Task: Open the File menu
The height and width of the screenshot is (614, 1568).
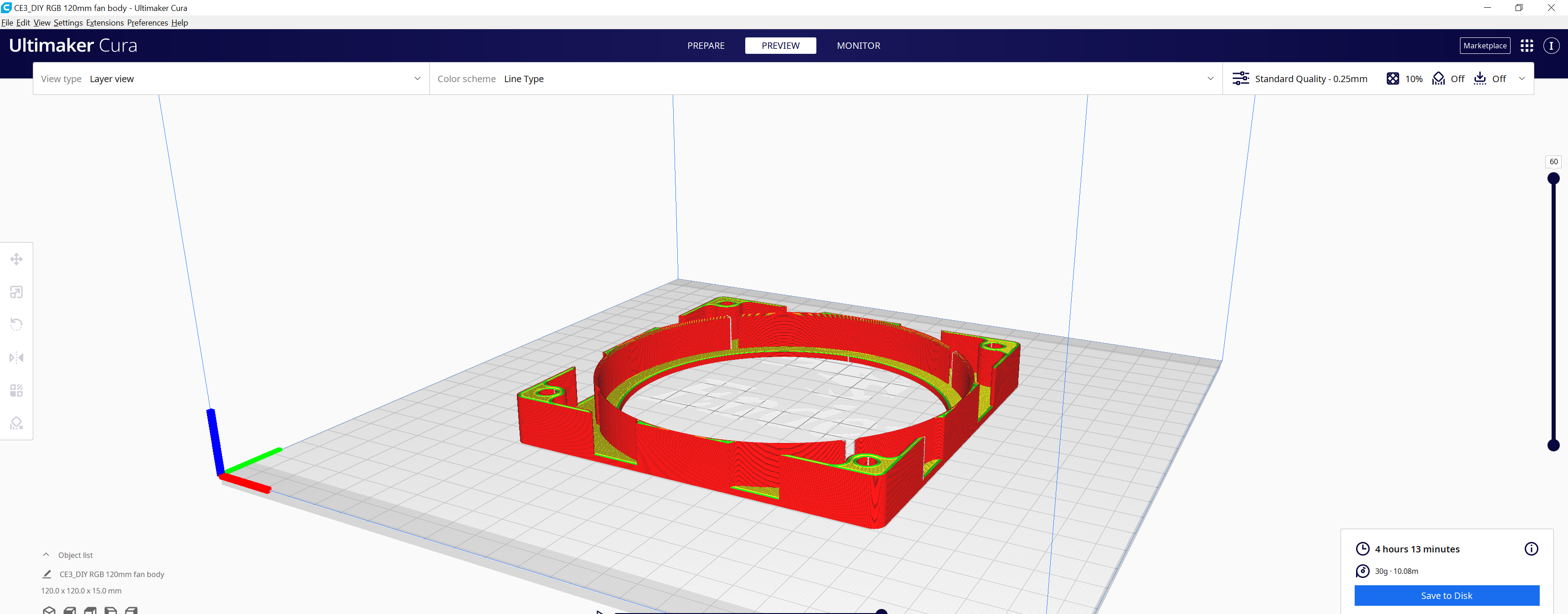Action: pos(7,22)
